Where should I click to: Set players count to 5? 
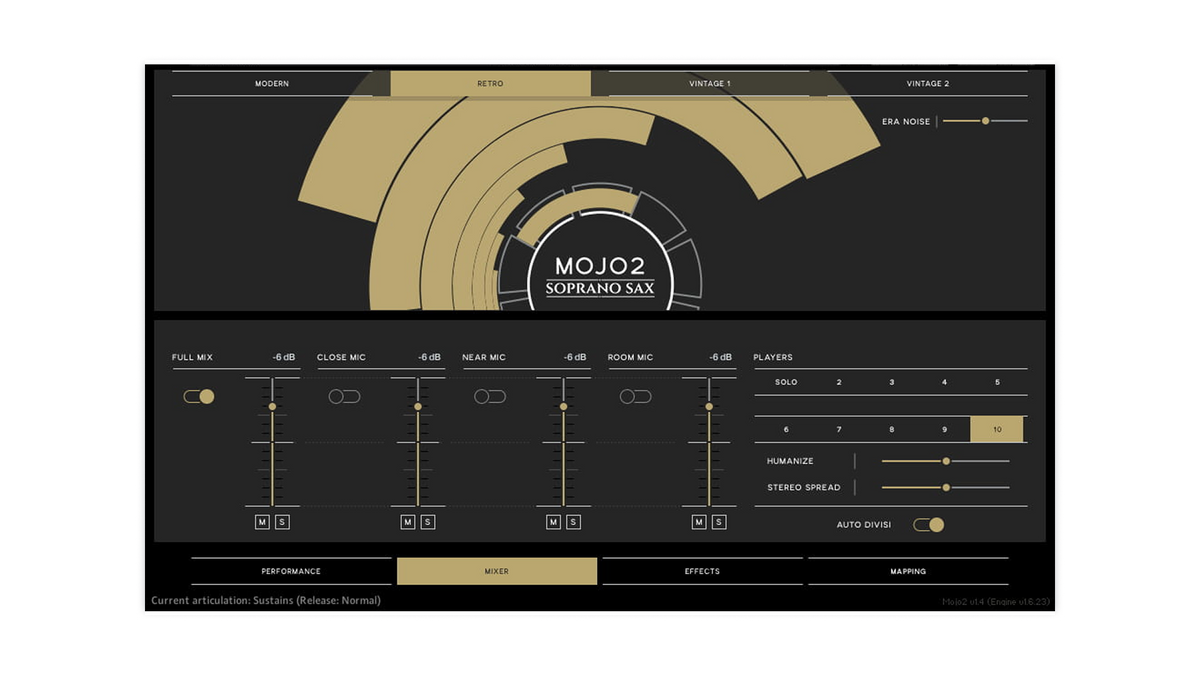(997, 383)
